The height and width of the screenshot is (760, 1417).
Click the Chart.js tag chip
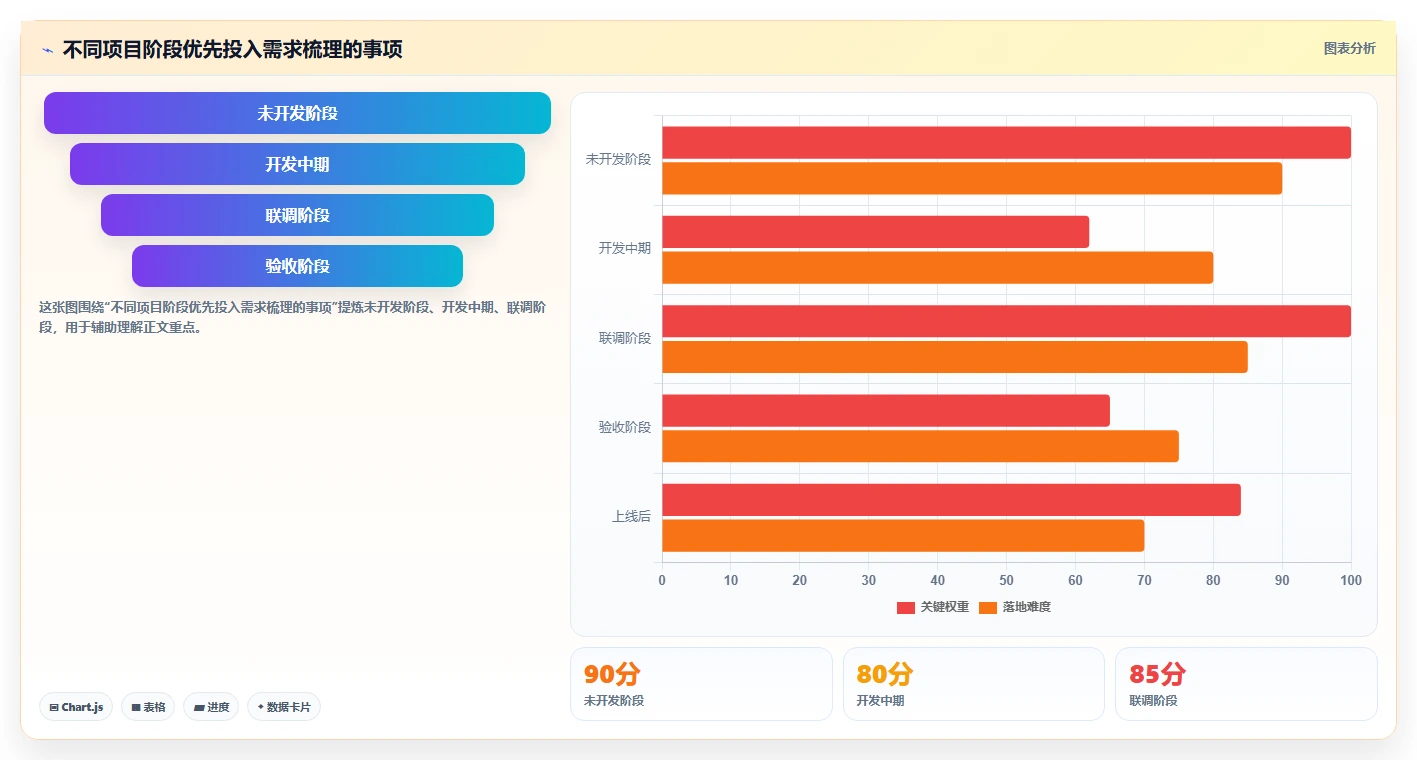tap(76, 707)
